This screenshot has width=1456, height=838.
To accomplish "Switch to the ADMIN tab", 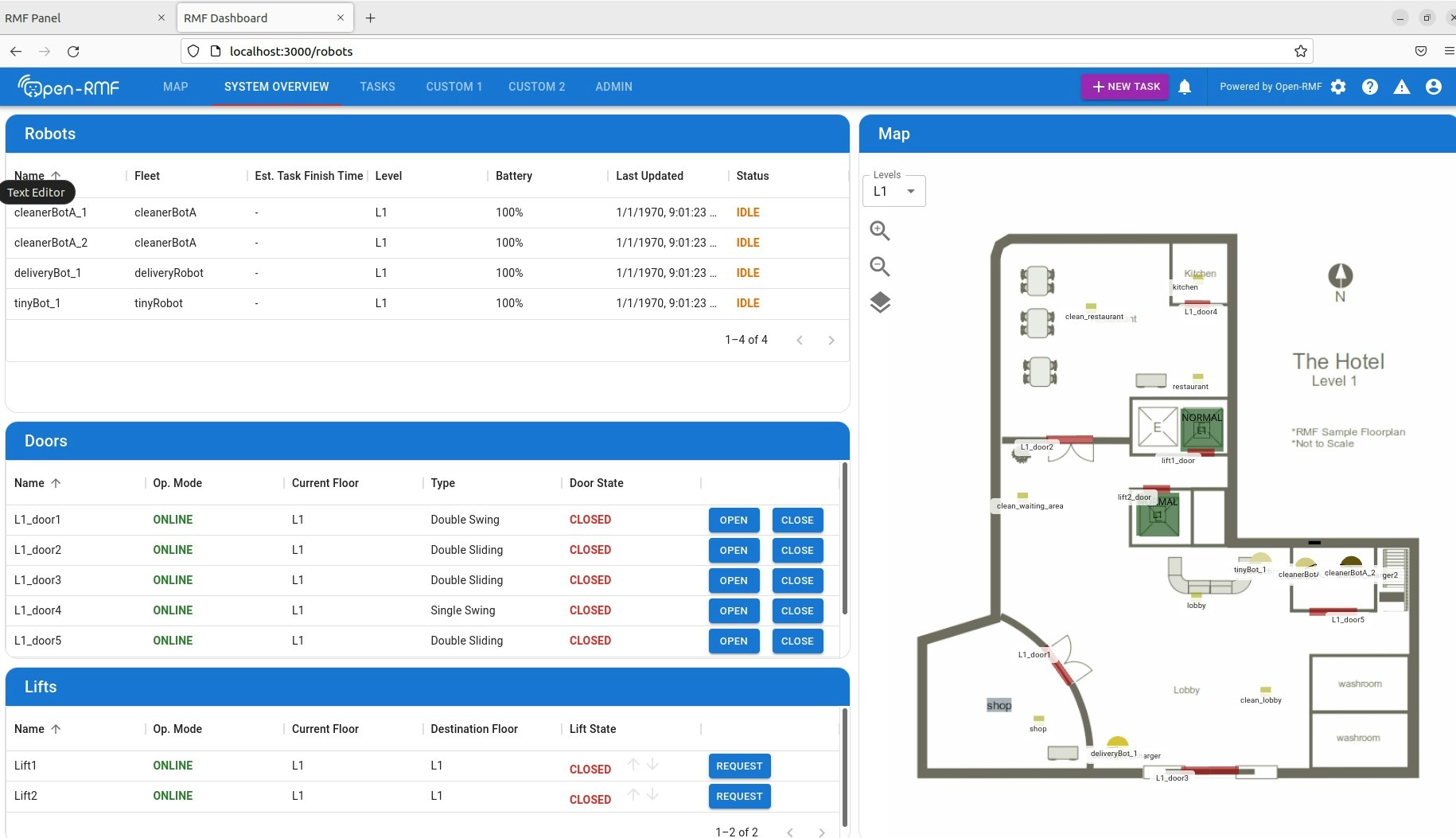I will click(613, 87).
